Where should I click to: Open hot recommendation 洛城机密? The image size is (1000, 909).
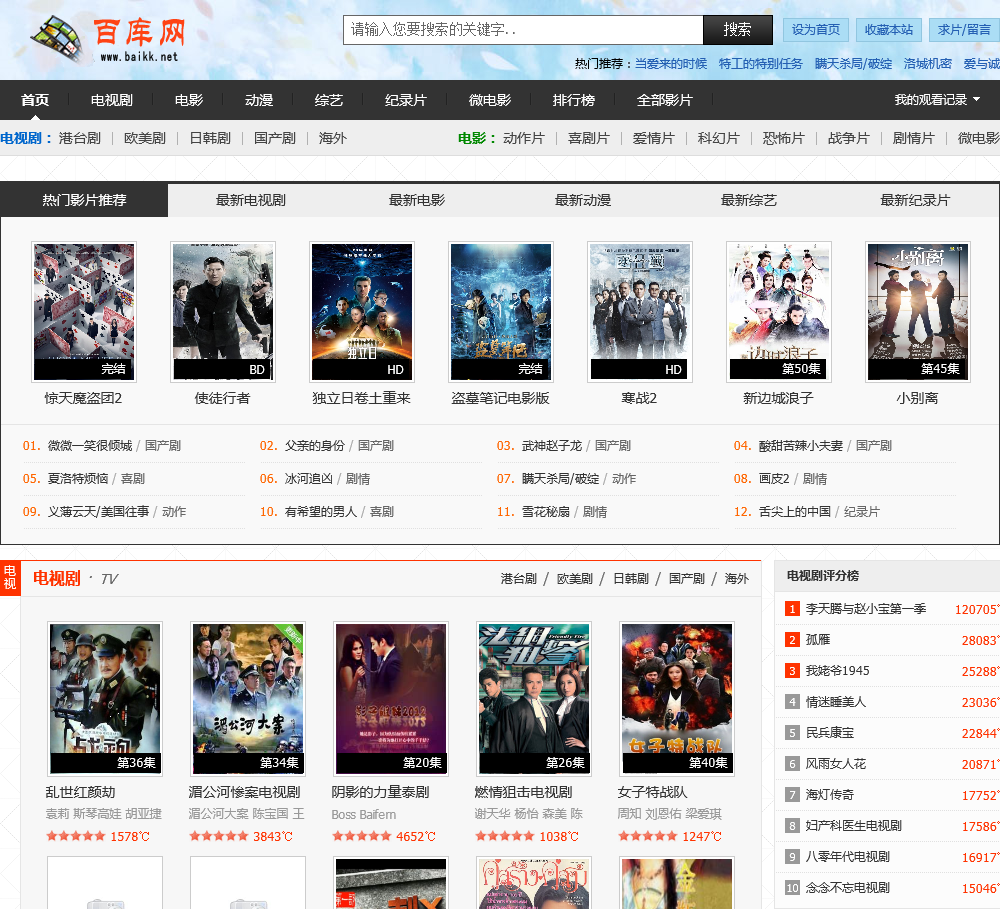coord(927,64)
